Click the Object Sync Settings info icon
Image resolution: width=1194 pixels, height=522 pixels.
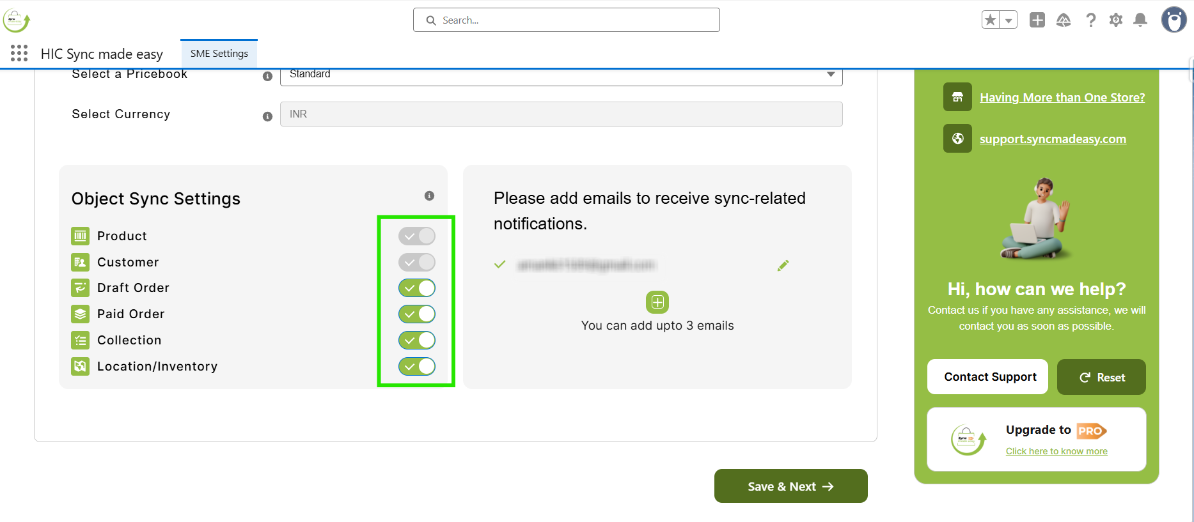(429, 196)
